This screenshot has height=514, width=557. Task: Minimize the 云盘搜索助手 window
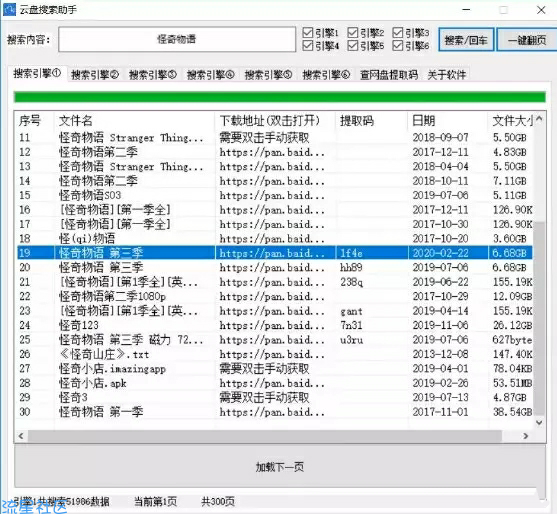tap(466, 10)
